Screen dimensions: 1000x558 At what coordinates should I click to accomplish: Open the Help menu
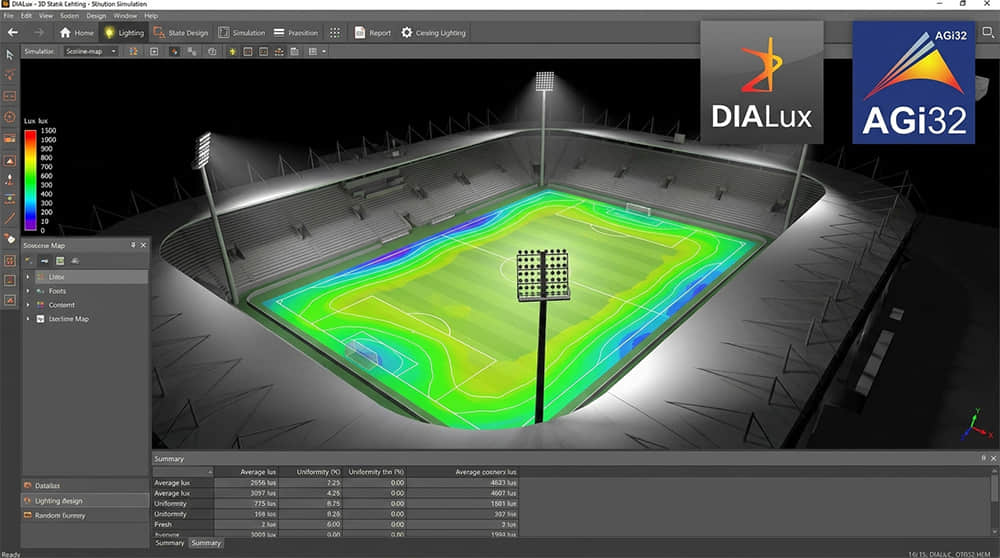click(151, 15)
